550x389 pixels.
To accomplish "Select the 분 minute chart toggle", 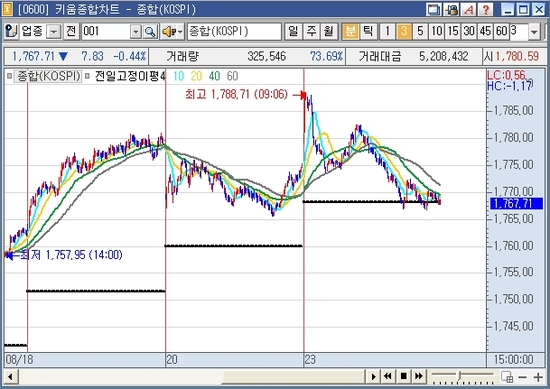I will coord(350,32).
